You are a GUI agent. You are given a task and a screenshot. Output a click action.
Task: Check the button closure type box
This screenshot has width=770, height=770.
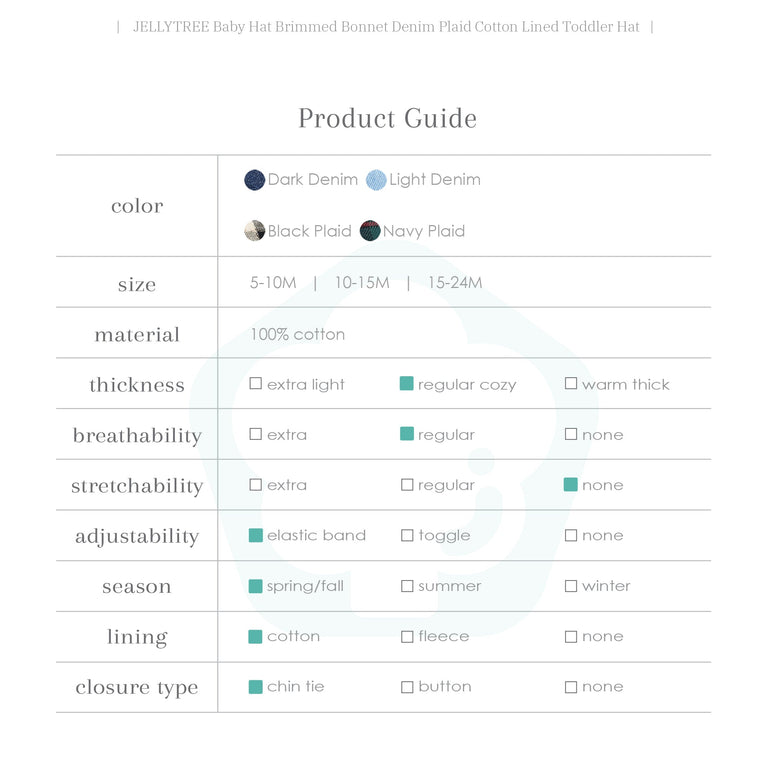[x=407, y=687]
